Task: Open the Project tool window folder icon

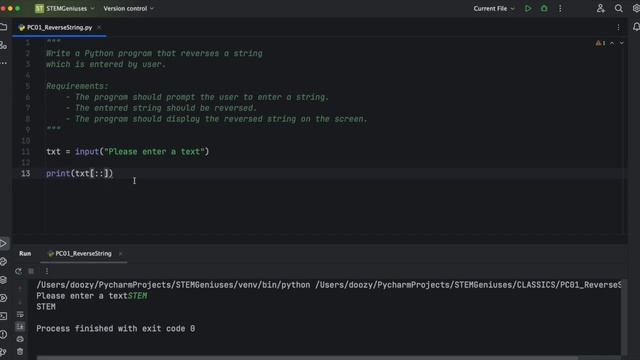Action: [4, 27]
